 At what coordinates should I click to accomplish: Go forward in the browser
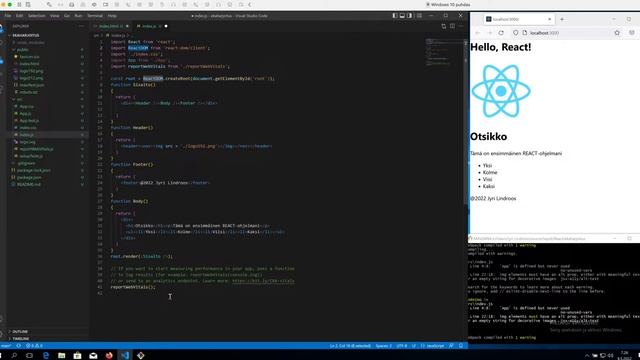click(x=489, y=33)
